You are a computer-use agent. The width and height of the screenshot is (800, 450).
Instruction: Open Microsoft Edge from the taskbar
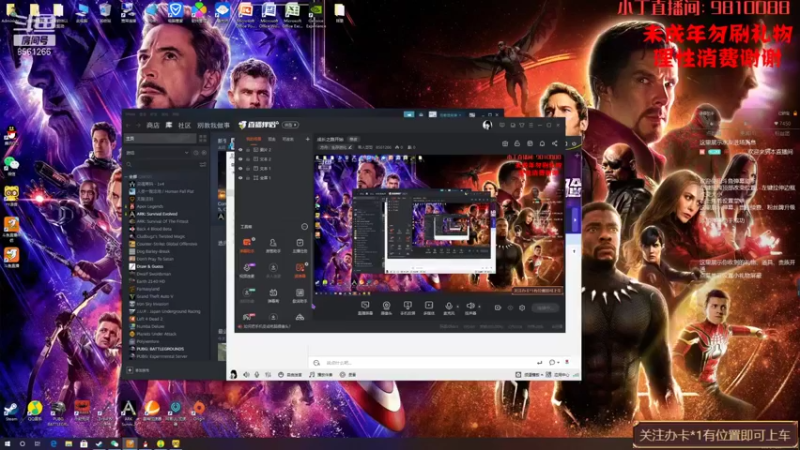53,444
